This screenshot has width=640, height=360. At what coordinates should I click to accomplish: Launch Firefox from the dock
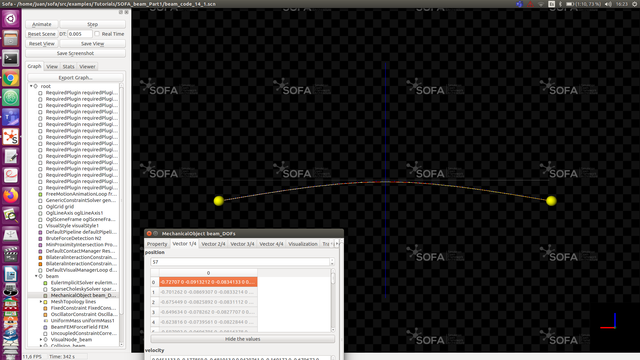tap(11, 196)
